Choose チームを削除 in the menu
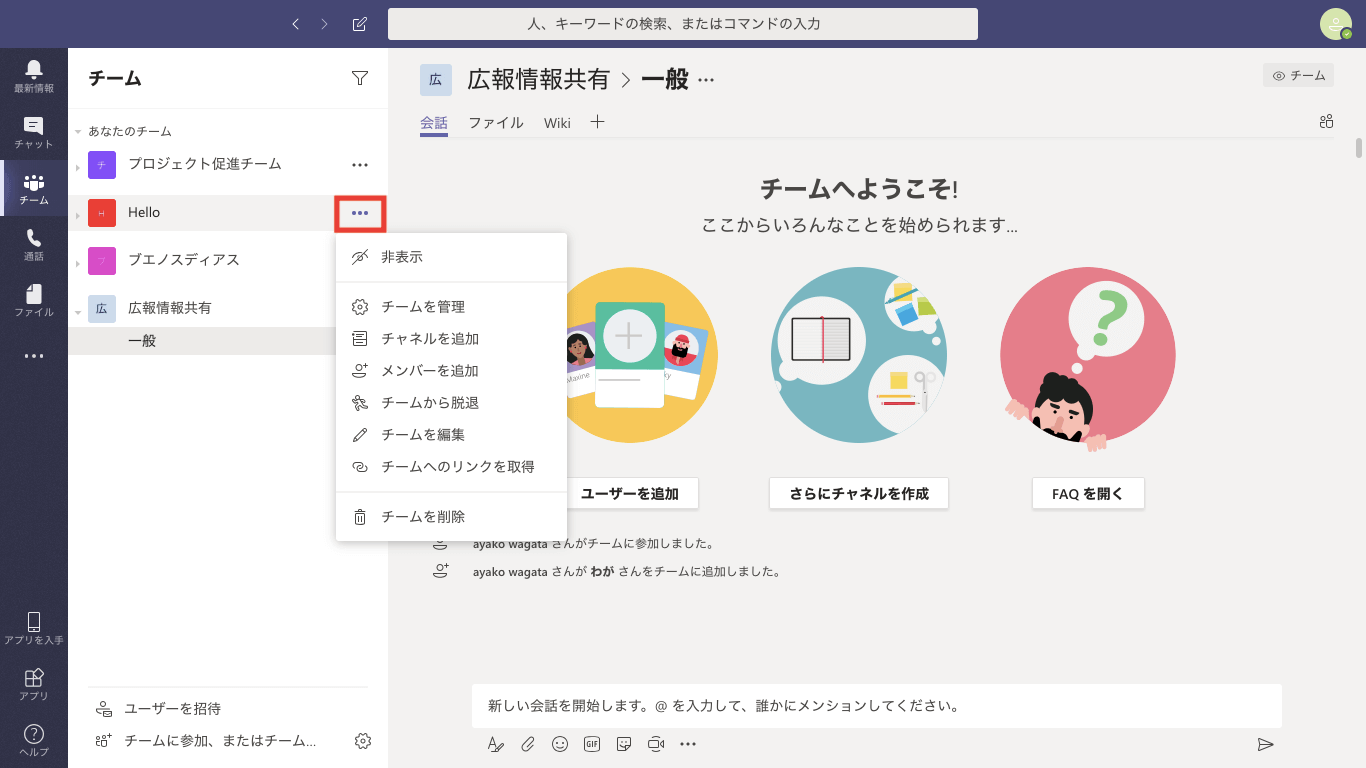The image size is (1366, 768). (423, 517)
